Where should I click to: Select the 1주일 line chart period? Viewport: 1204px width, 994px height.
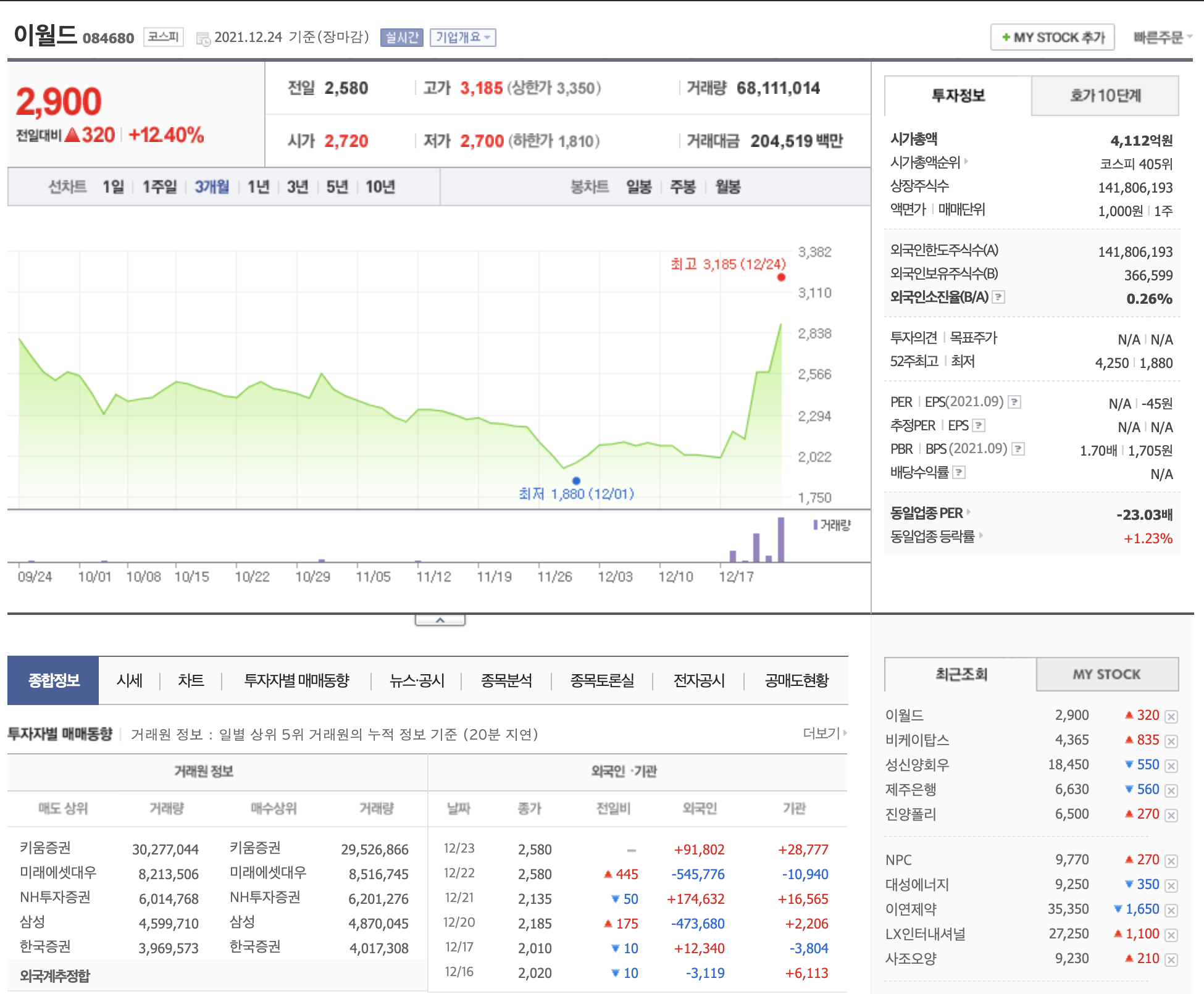[x=159, y=186]
